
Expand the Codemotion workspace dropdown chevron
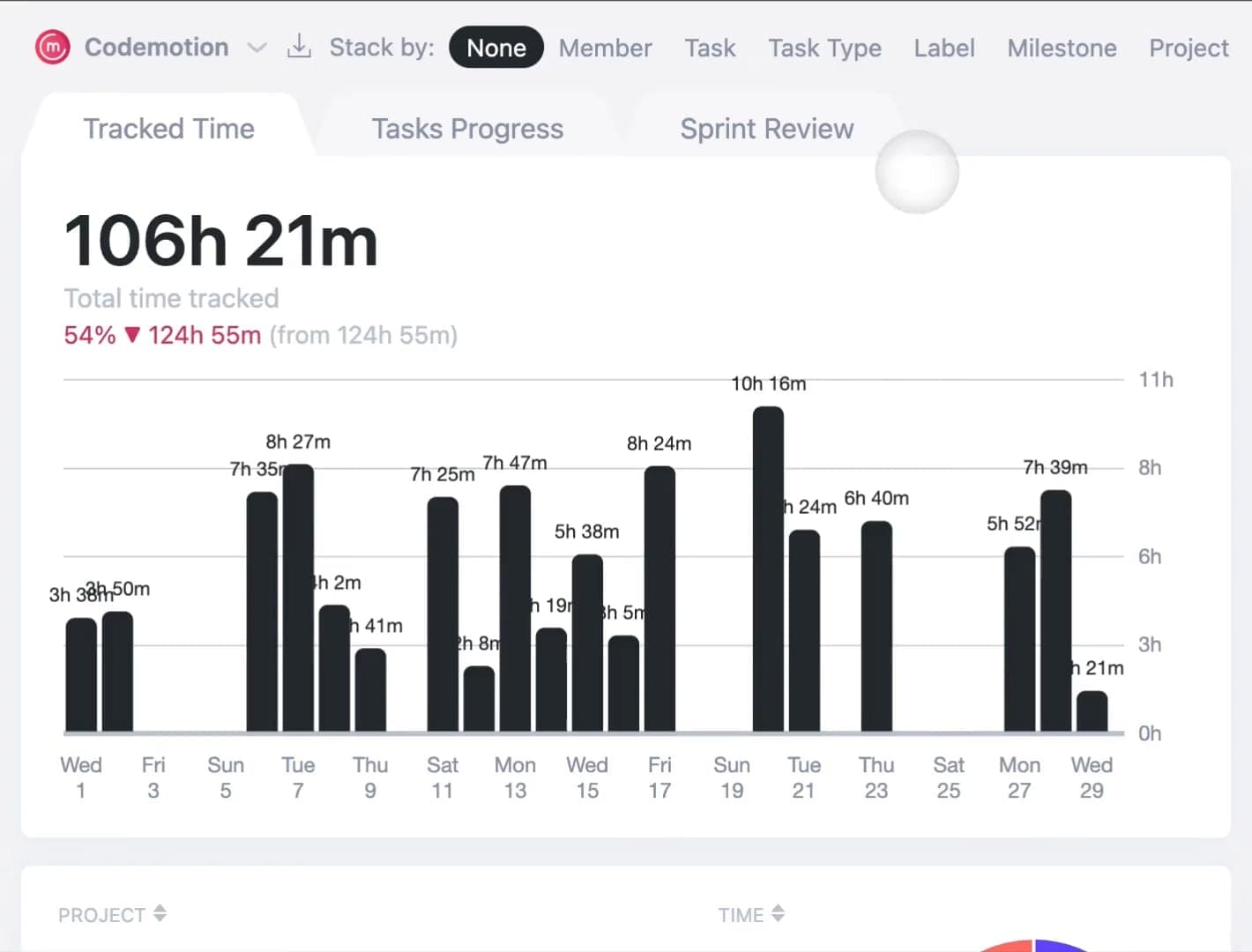257,48
